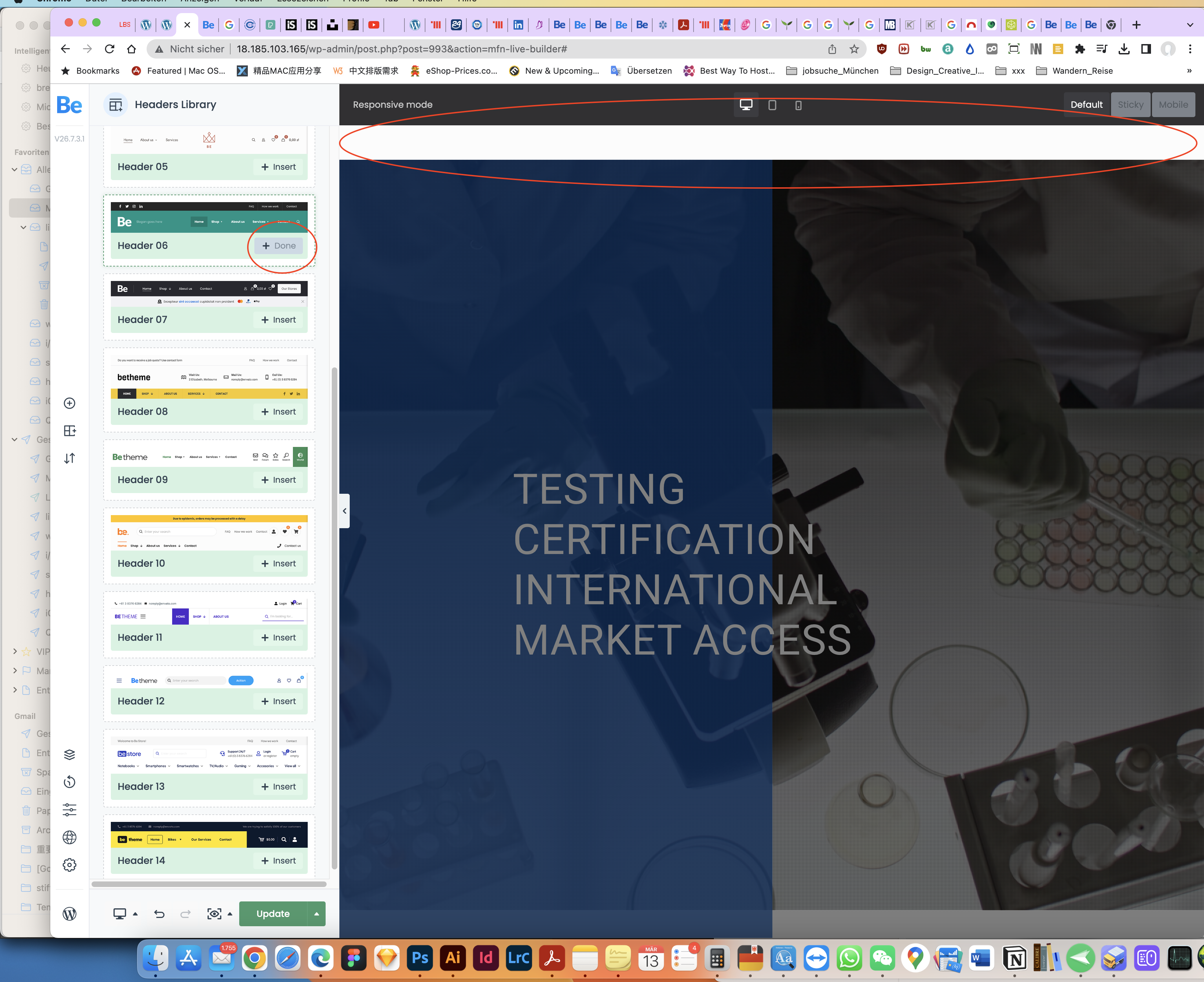Click the headers library horizontal scrollbar
The image size is (1204, 982).
click(x=209, y=884)
